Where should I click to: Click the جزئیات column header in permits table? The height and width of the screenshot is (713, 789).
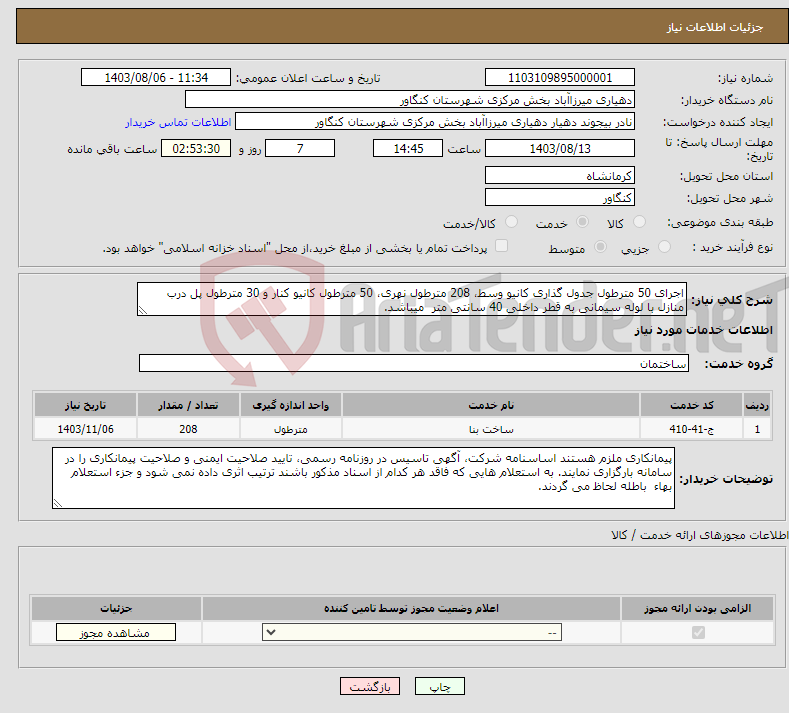pos(116,608)
